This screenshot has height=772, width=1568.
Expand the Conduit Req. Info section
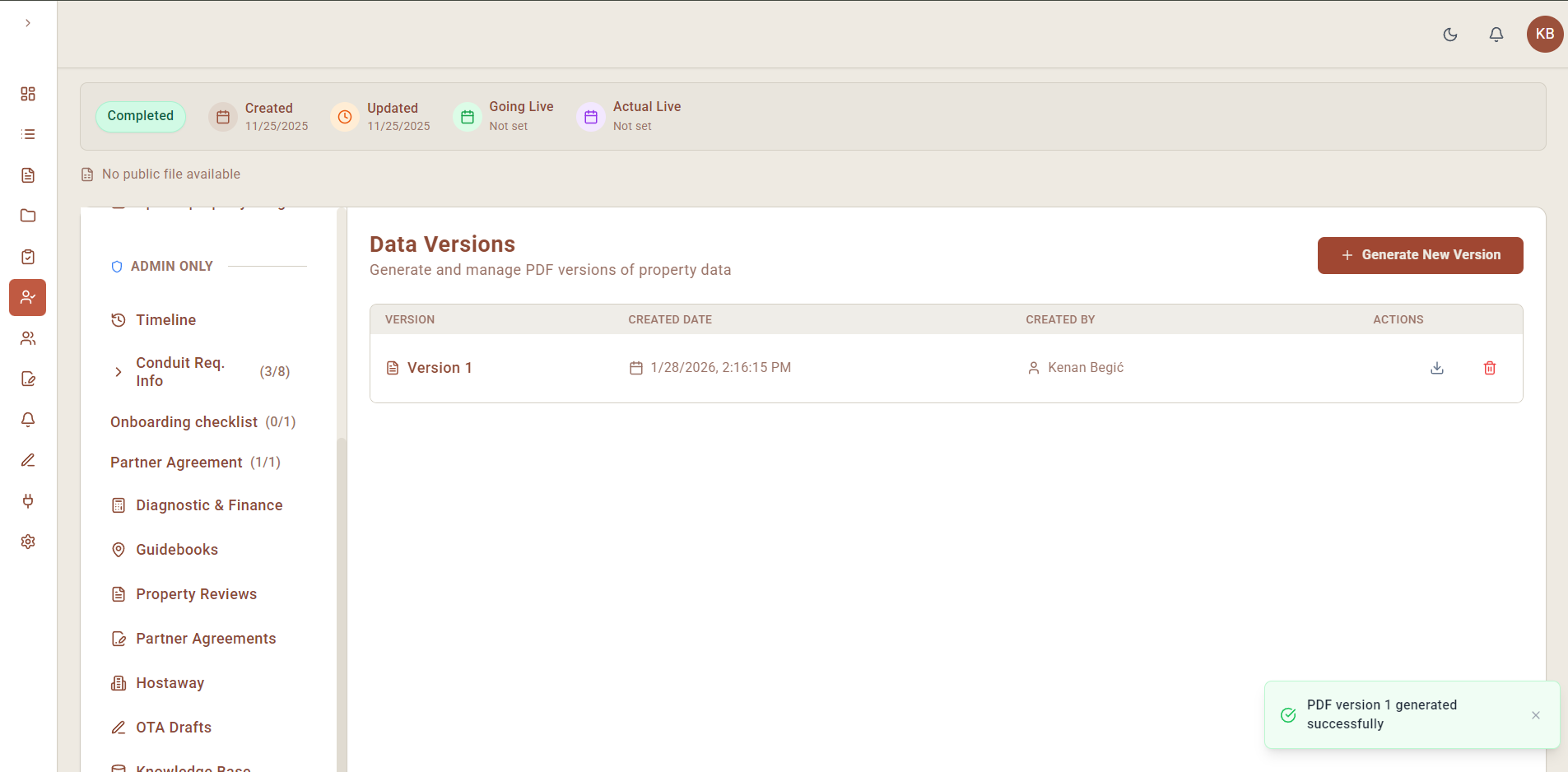click(x=118, y=372)
